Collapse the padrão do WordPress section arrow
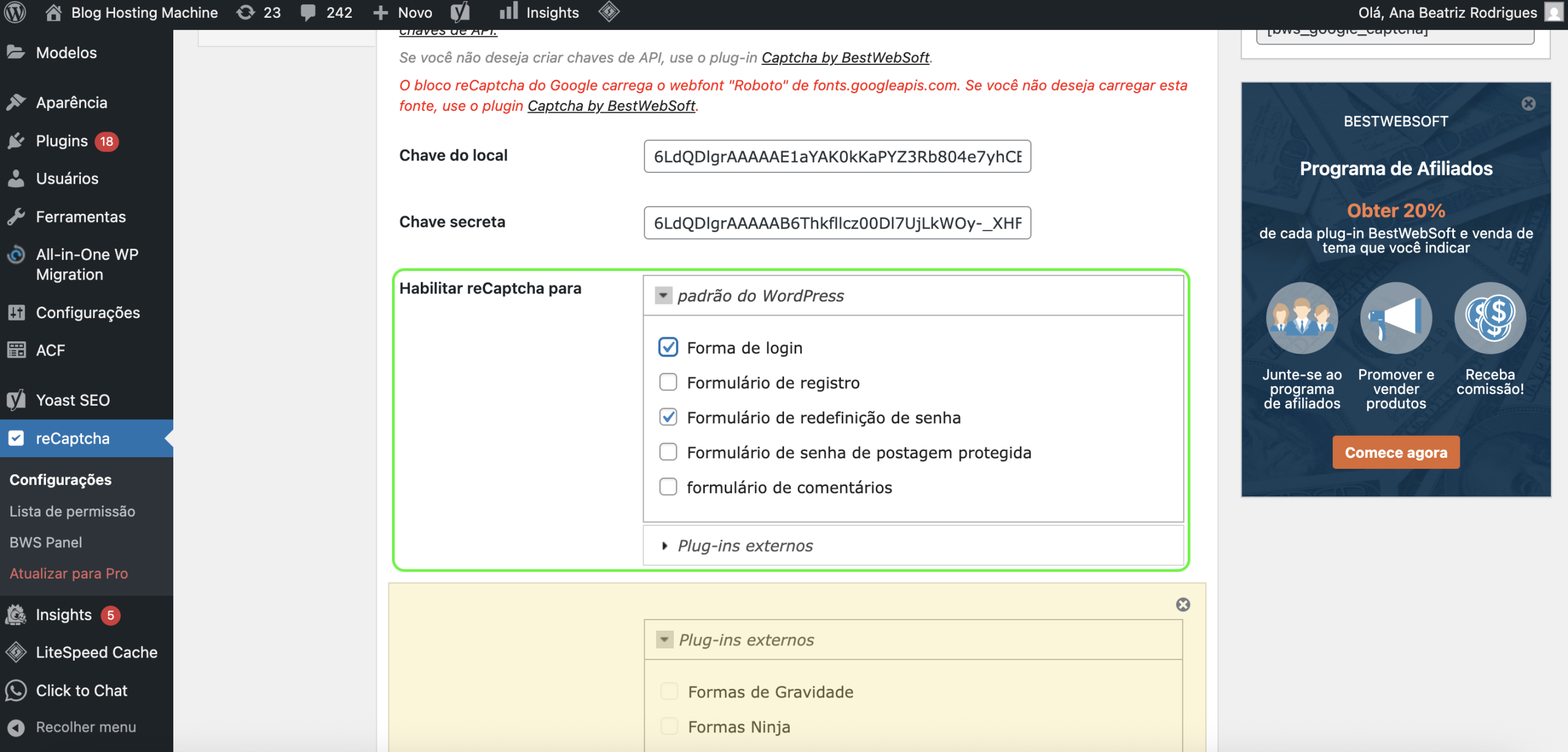1568x752 pixels. click(663, 295)
